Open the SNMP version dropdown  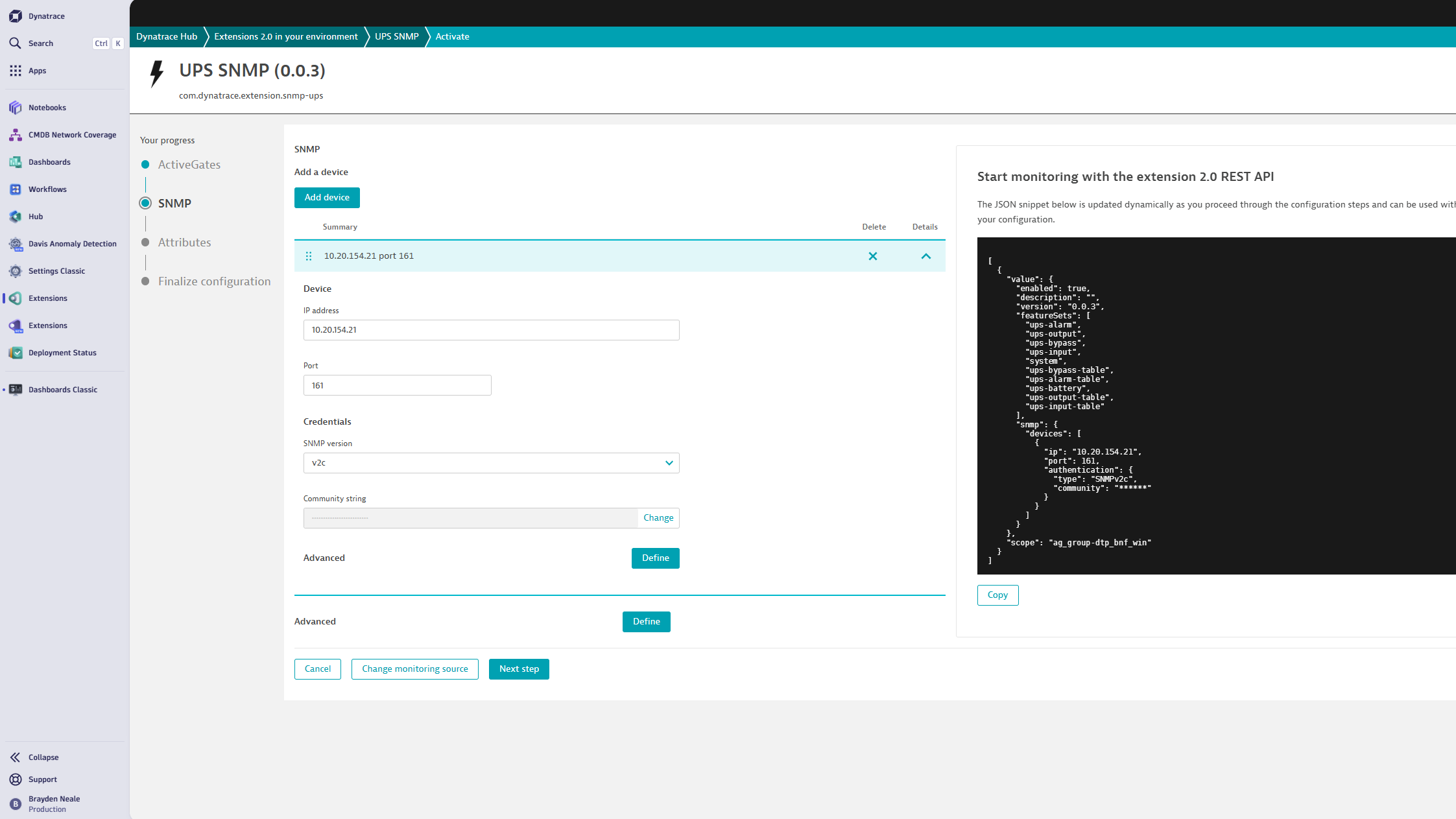(x=491, y=463)
